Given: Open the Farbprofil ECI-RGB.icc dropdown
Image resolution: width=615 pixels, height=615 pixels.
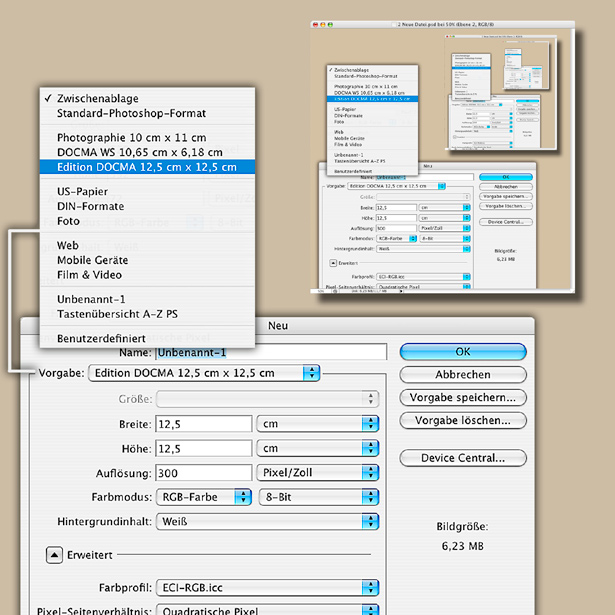Looking at the screenshot, I should tap(267, 587).
